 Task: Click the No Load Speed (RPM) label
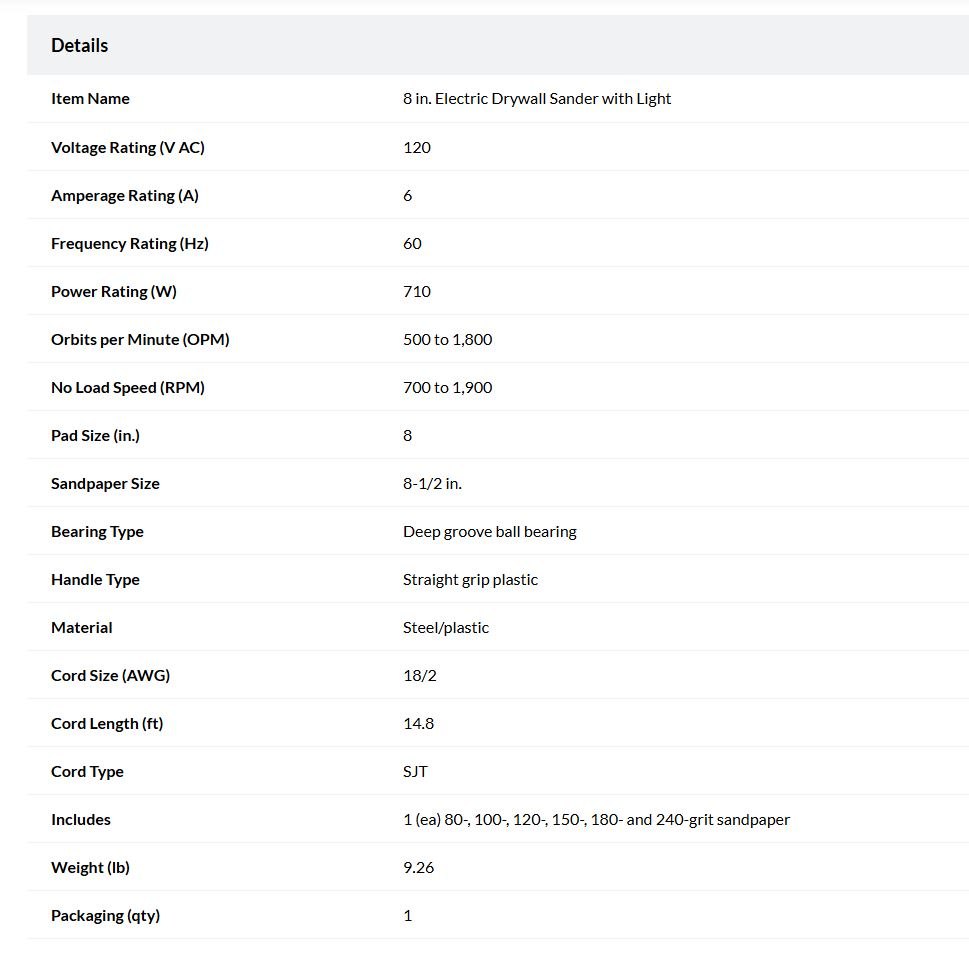pyautogui.click(x=127, y=388)
